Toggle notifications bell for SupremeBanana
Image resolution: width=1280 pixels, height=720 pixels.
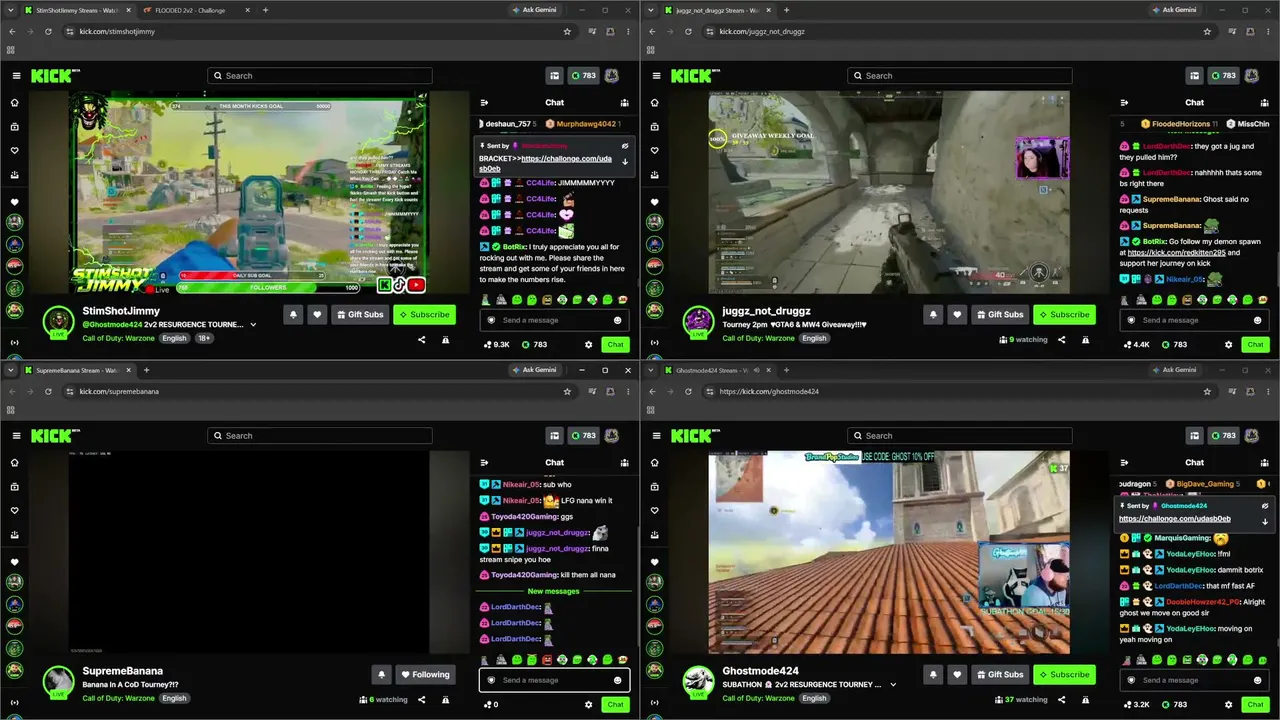point(381,674)
